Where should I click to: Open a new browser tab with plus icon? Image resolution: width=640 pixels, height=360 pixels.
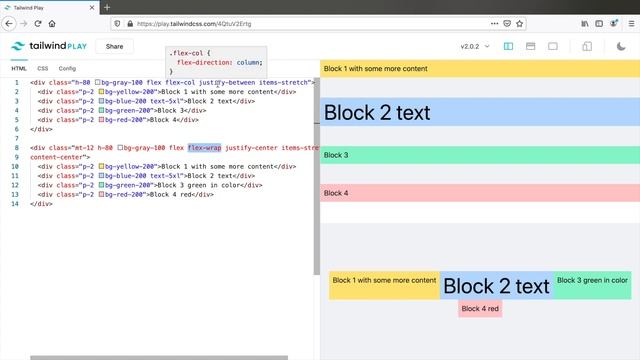tap(107, 7)
